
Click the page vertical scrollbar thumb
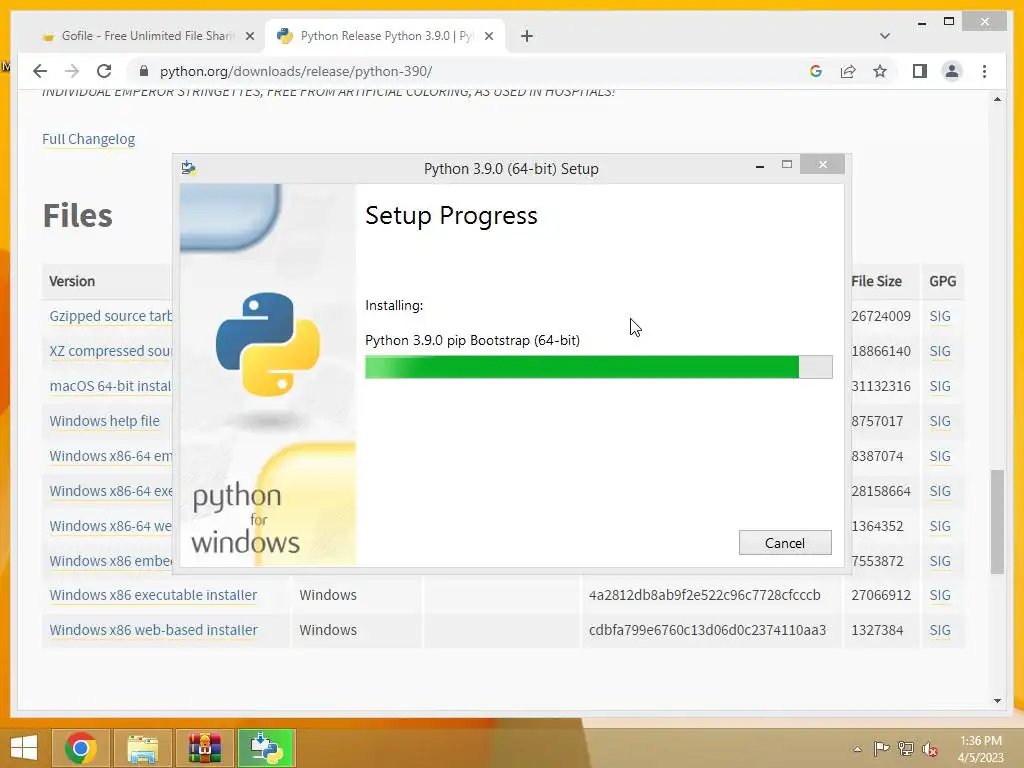[x=997, y=521]
